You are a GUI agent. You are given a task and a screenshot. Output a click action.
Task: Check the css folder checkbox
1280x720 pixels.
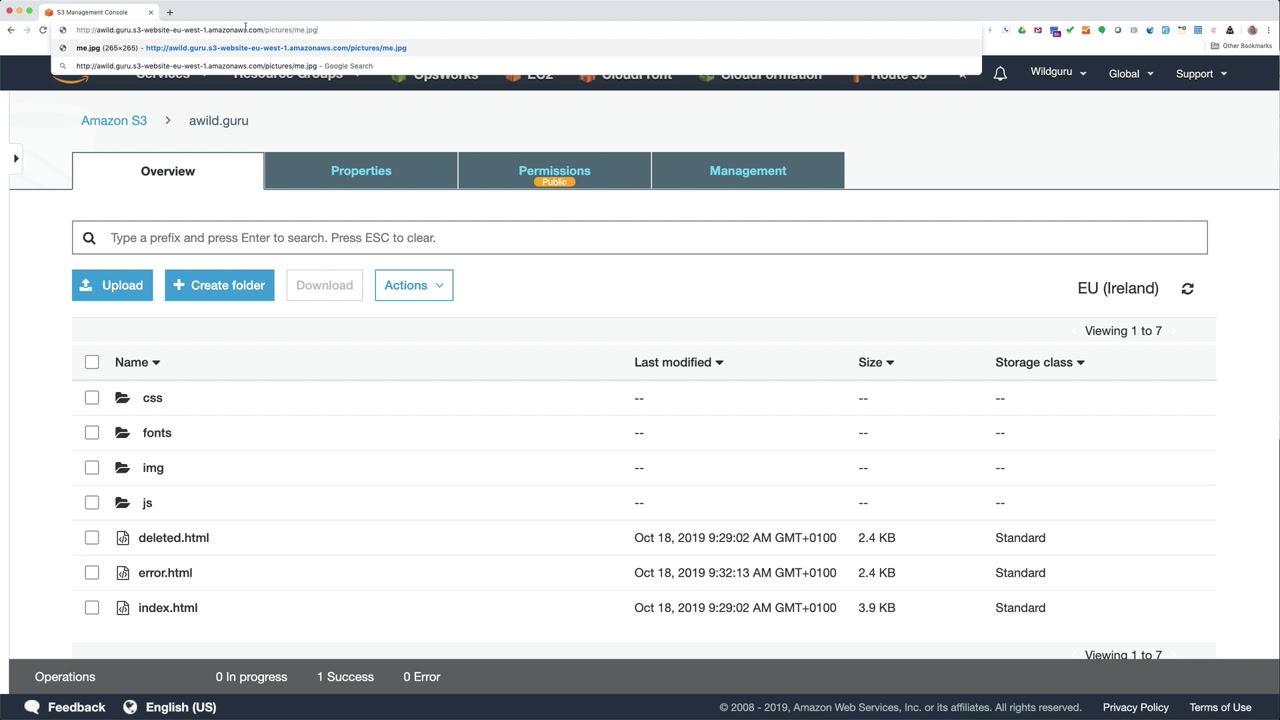click(92, 398)
